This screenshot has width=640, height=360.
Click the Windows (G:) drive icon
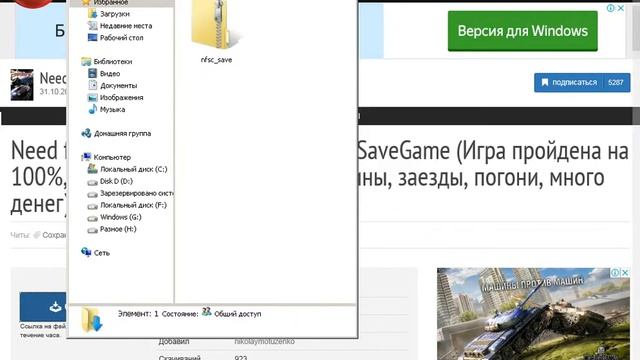point(93,218)
